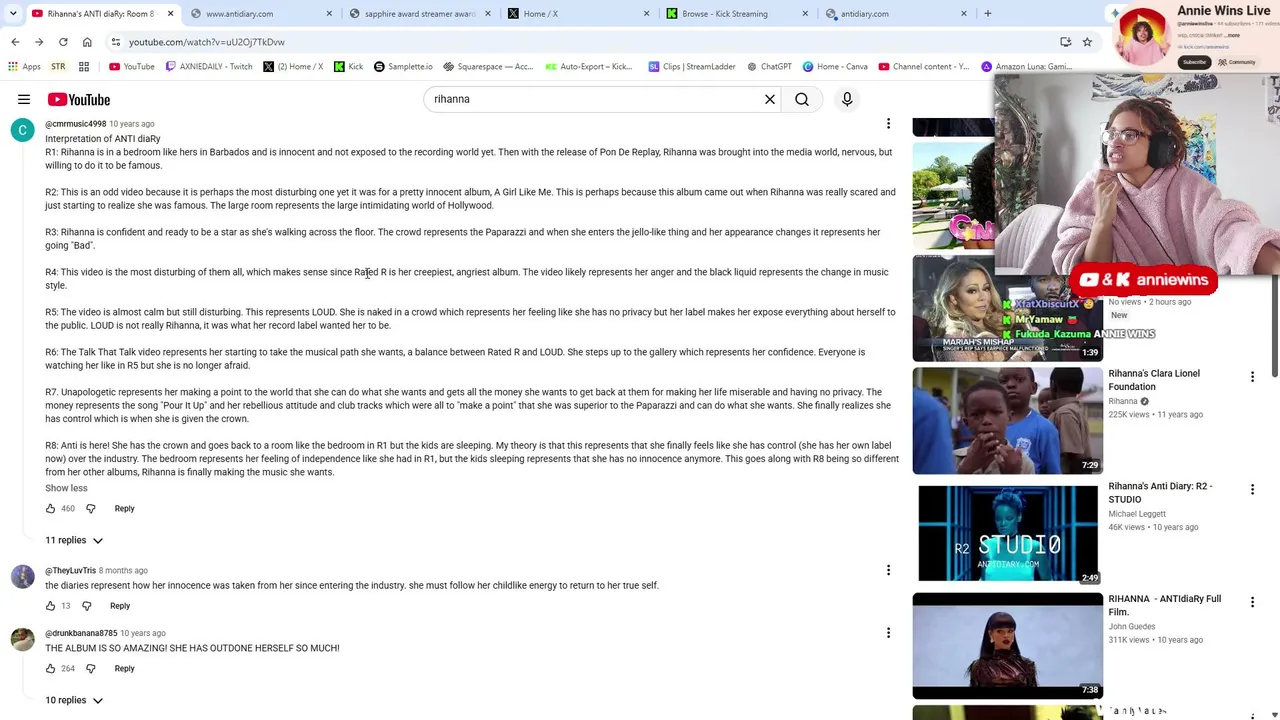Reload the current page
The height and width of the screenshot is (720, 1280).
(x=63, y=42)
